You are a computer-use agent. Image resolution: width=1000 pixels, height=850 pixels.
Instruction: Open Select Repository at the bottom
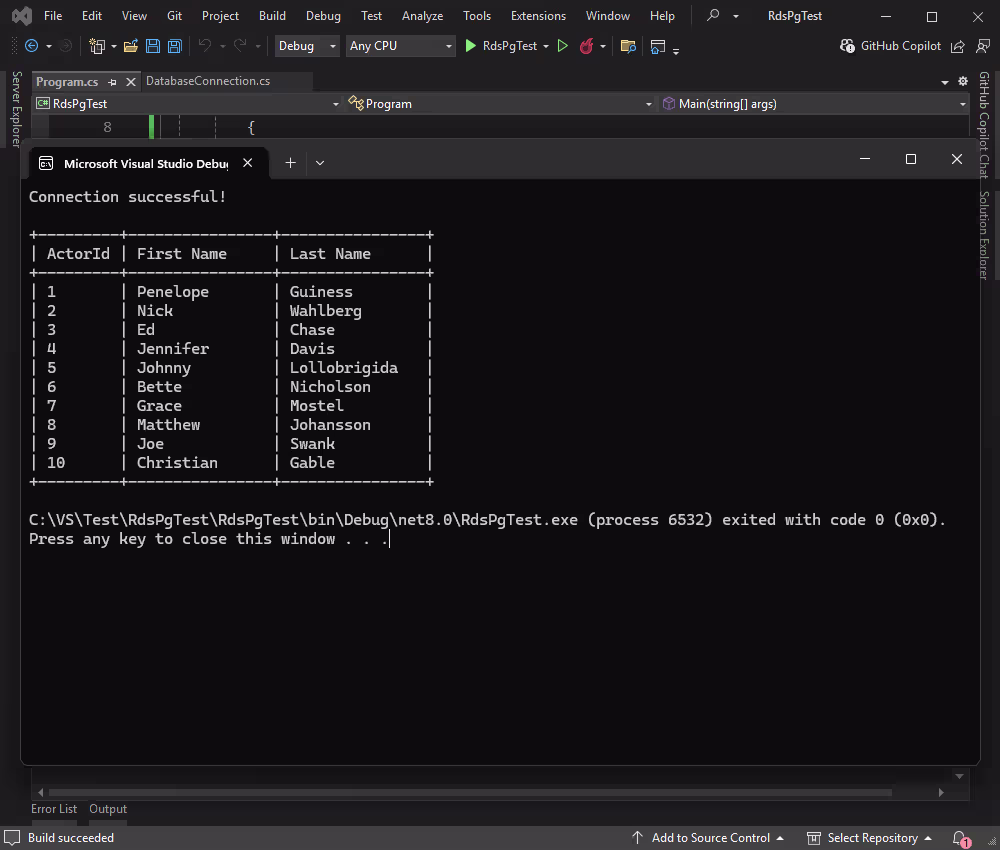[875, 838]
